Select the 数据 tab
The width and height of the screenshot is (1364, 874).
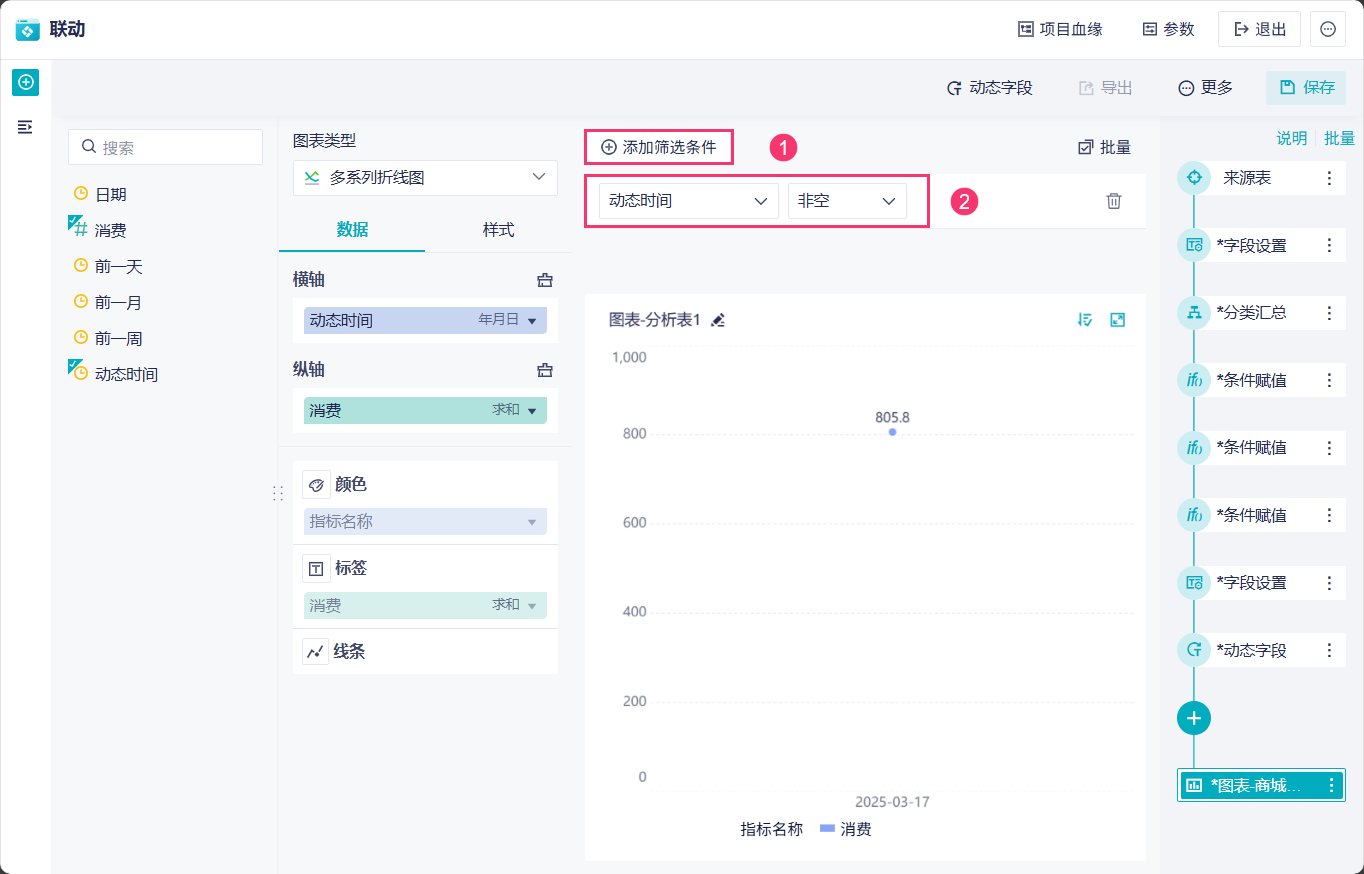pyautogui.click(x=352, y=230)
